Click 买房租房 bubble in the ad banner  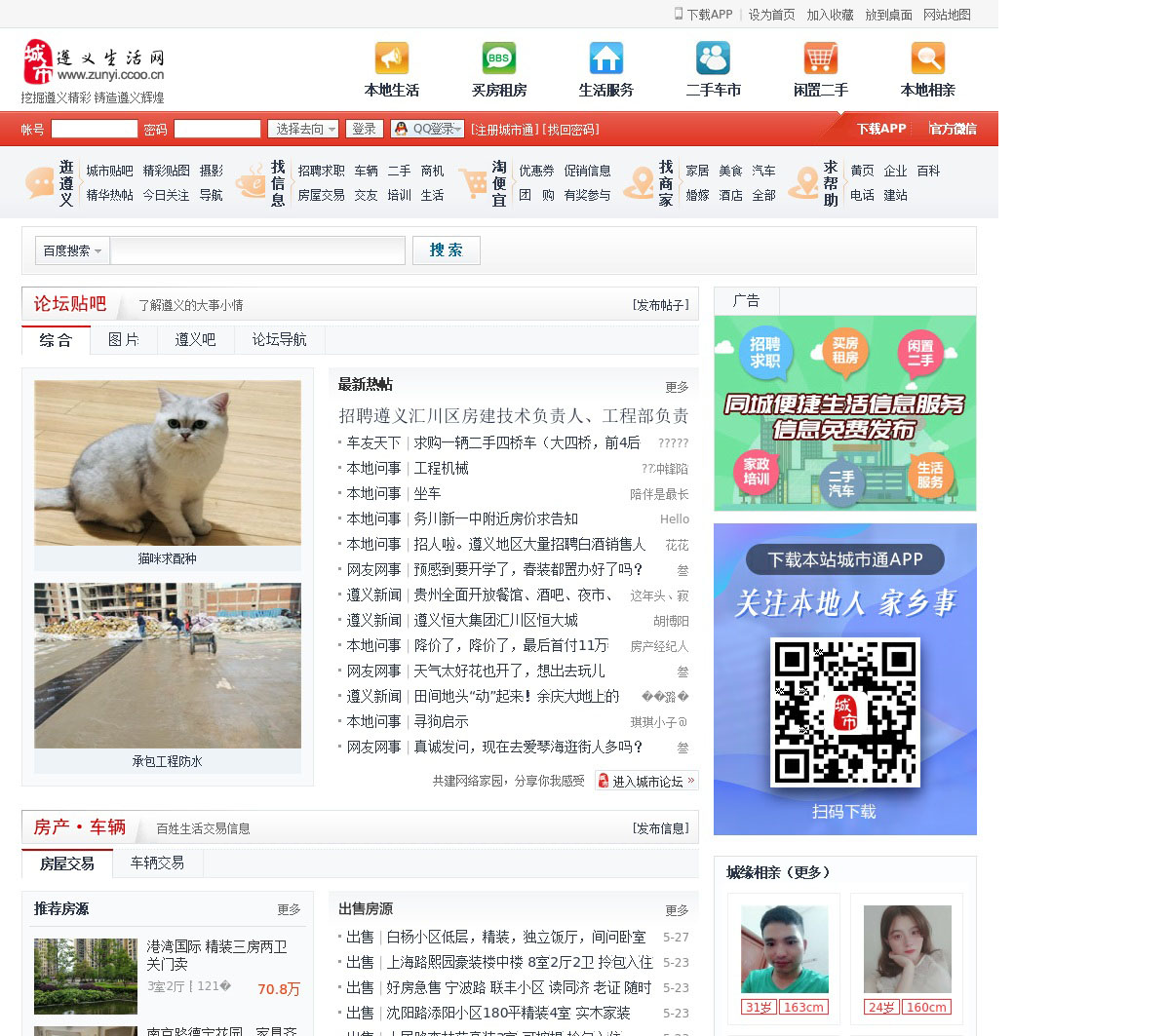point(845,351)
